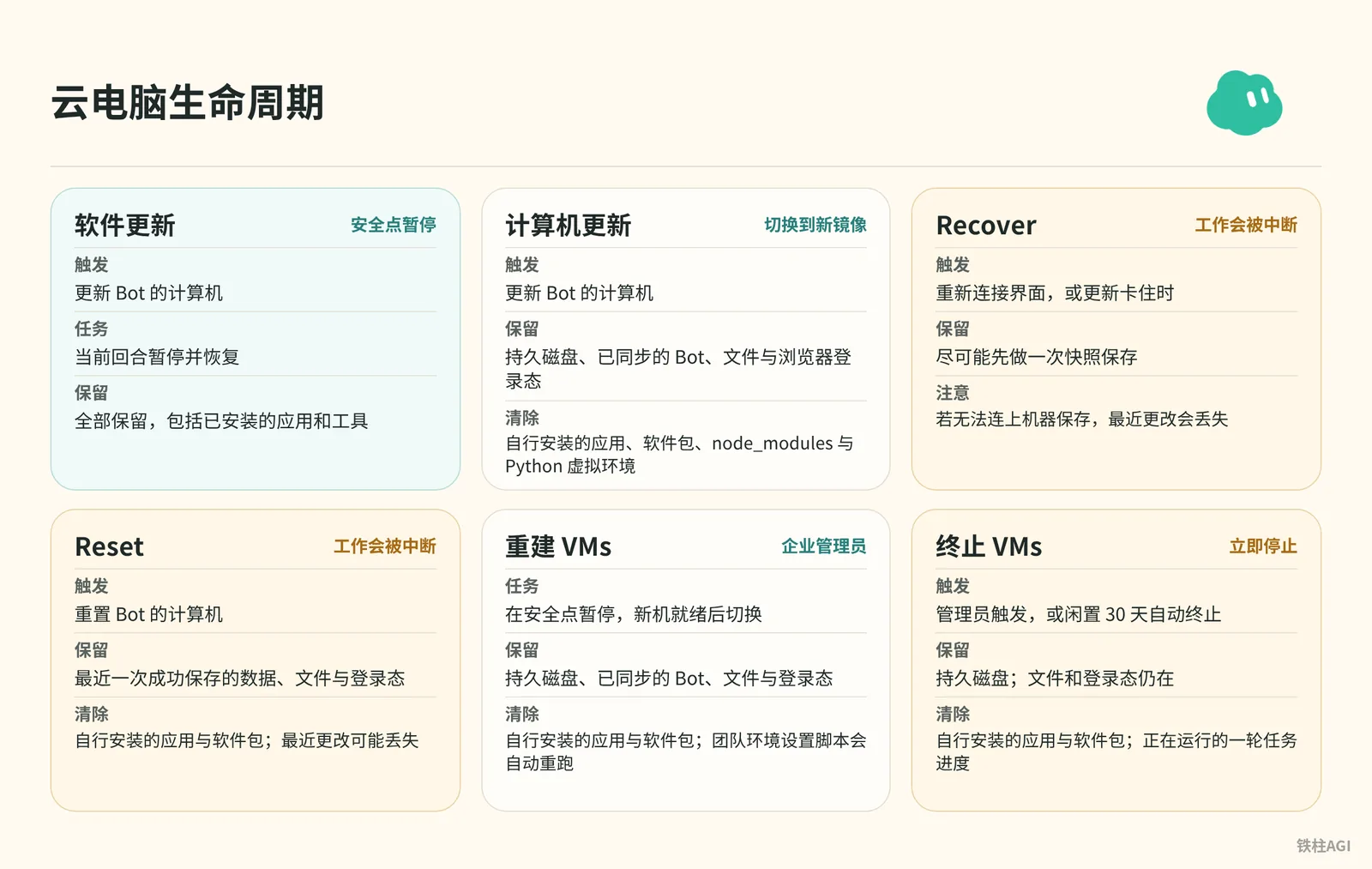
Task: Click text 在安全点暂停，新机就绪后切换
Action: tap(634, 614)
